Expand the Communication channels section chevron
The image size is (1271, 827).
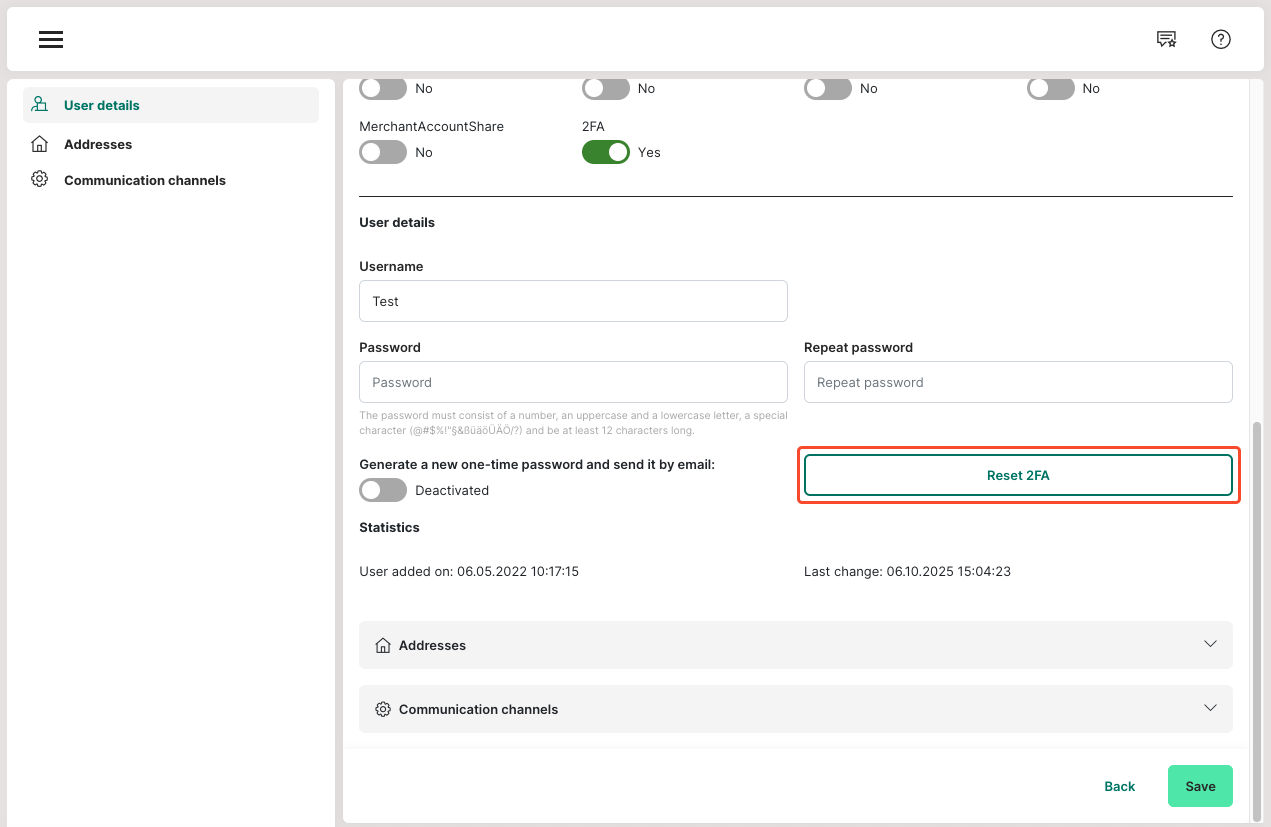pos(1210,708)
